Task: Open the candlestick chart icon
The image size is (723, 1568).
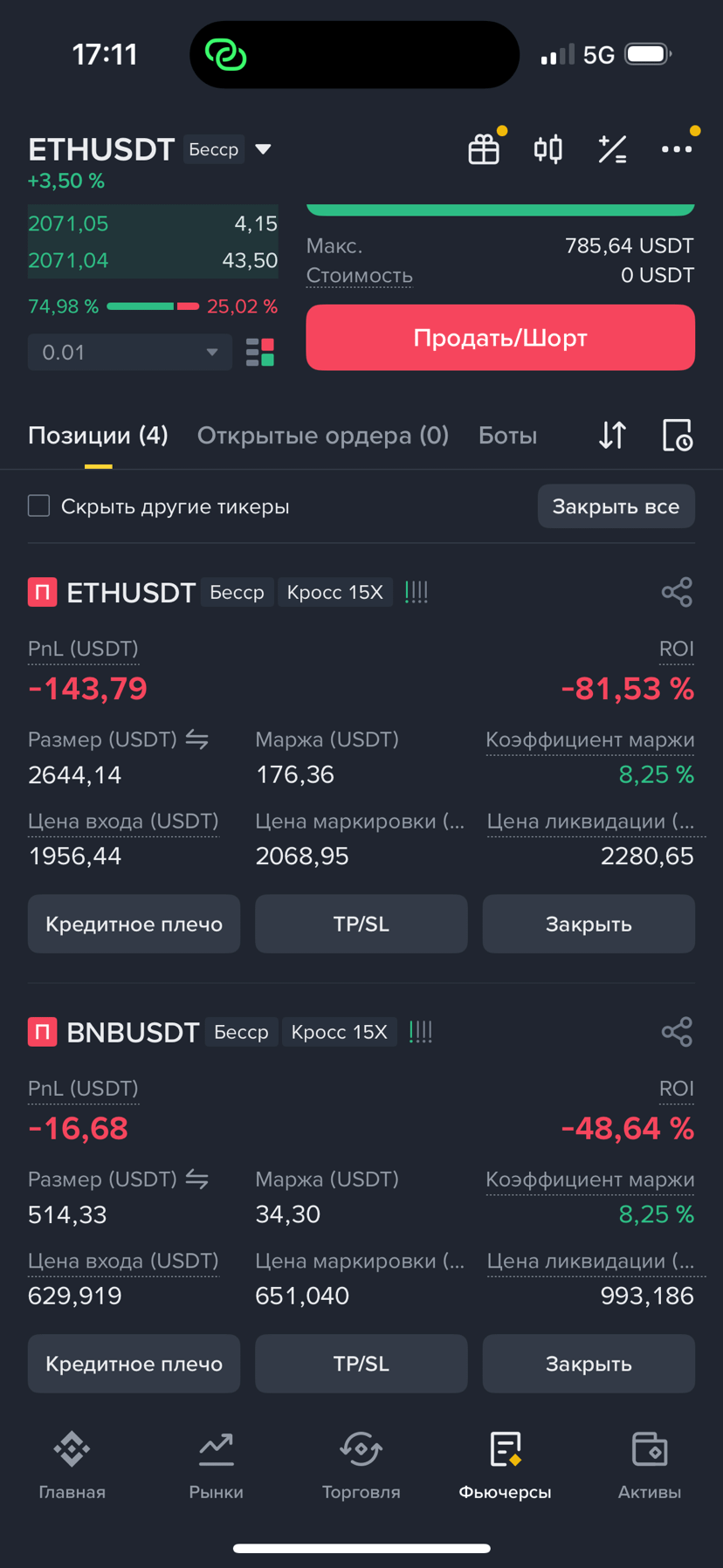Action: coord(548,149)
